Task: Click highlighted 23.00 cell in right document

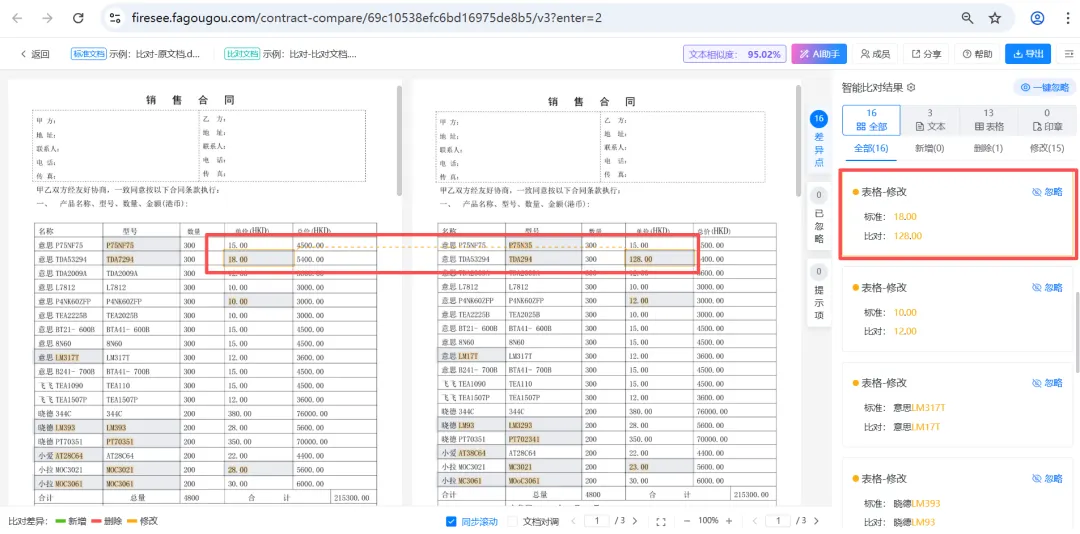Action: (660, 466)
